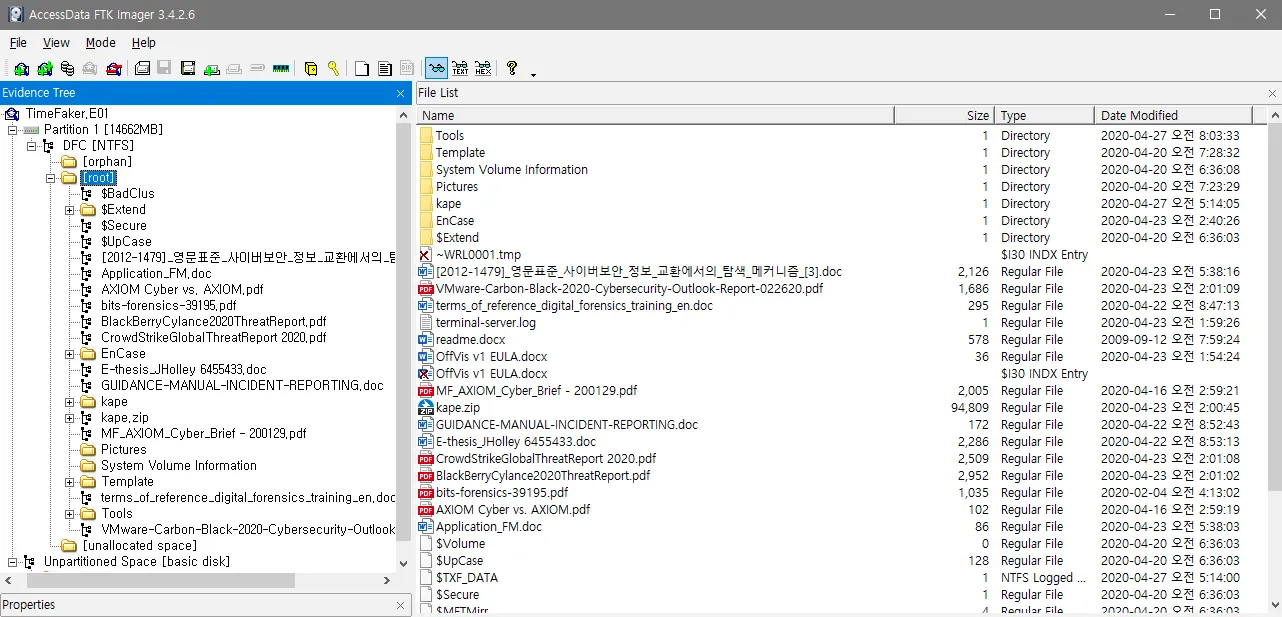Collapse the DFC [NTFS] tree node

[x=32, y=146]
